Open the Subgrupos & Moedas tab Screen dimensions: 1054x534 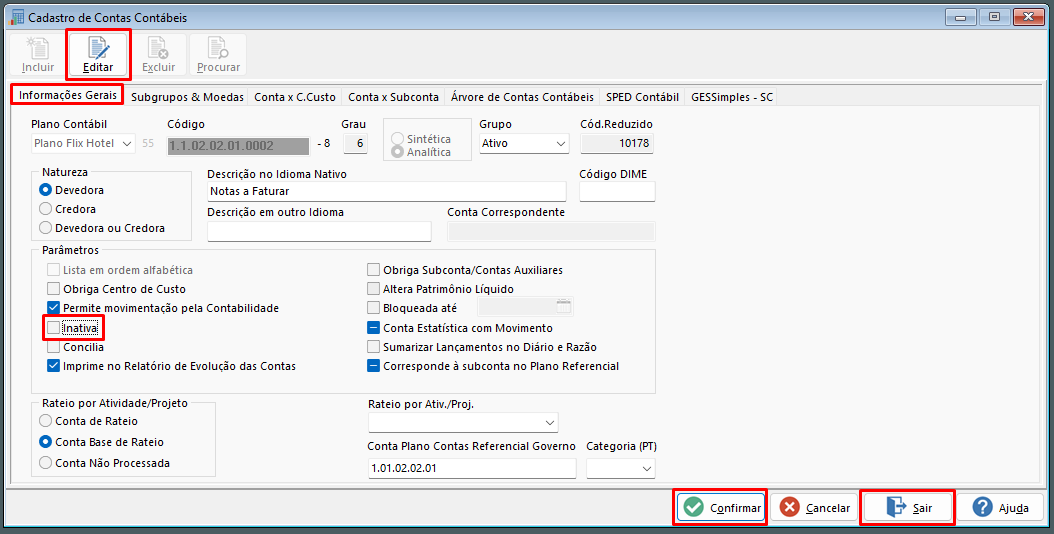(187, 97)
